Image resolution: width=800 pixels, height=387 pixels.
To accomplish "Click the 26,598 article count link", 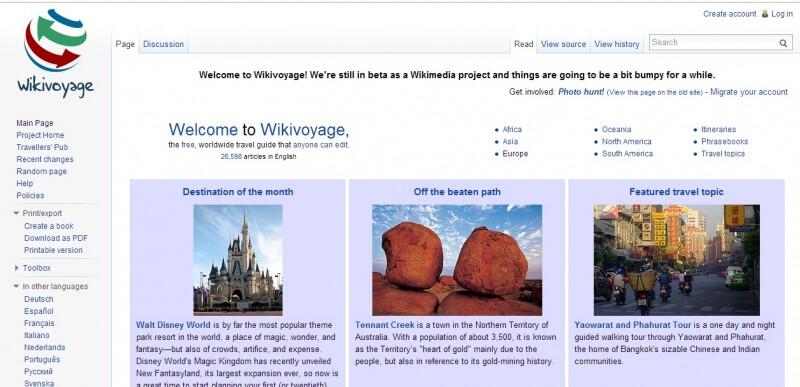I will point(231,157).
